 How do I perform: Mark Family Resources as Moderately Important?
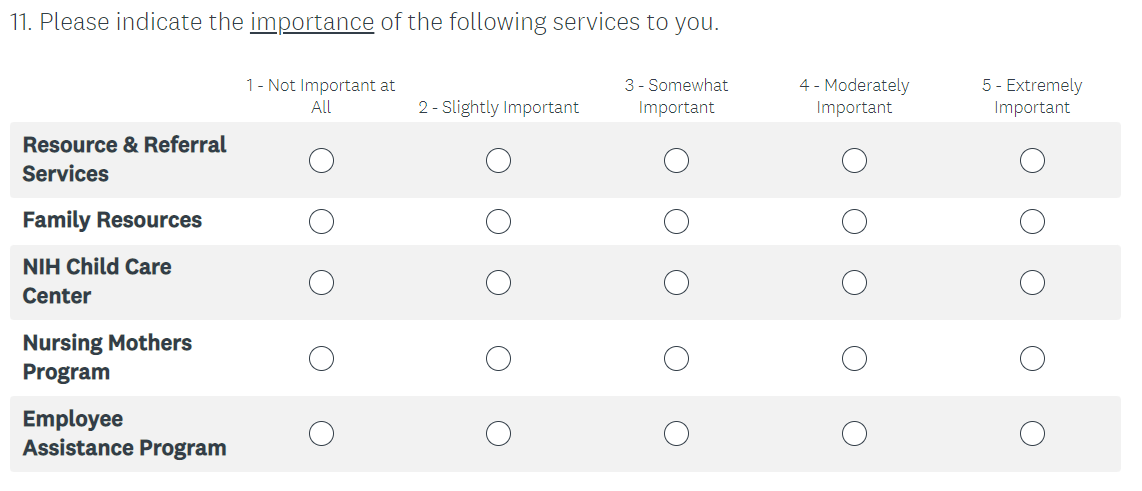click(x=854, y=221)
